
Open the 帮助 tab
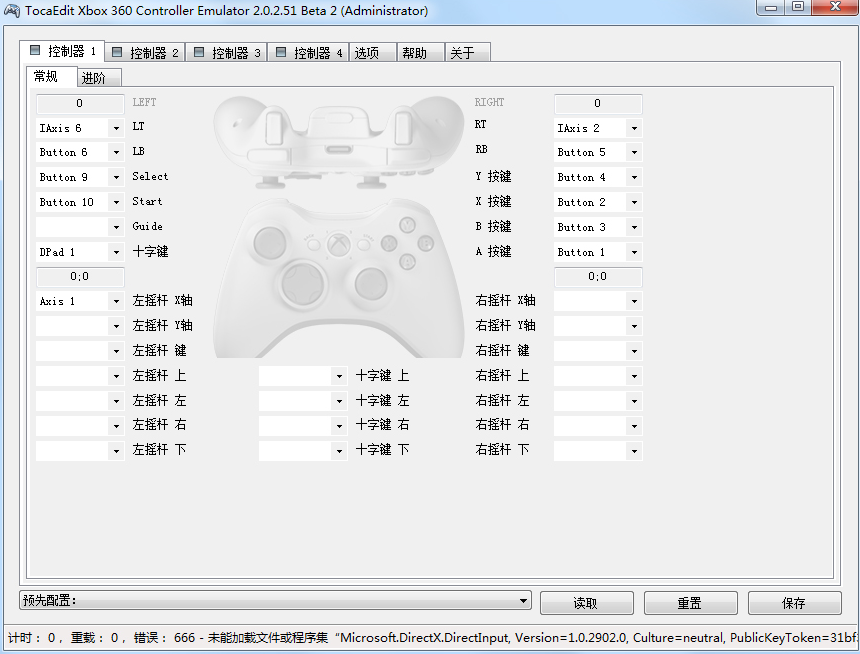click(x=414, y=53)
